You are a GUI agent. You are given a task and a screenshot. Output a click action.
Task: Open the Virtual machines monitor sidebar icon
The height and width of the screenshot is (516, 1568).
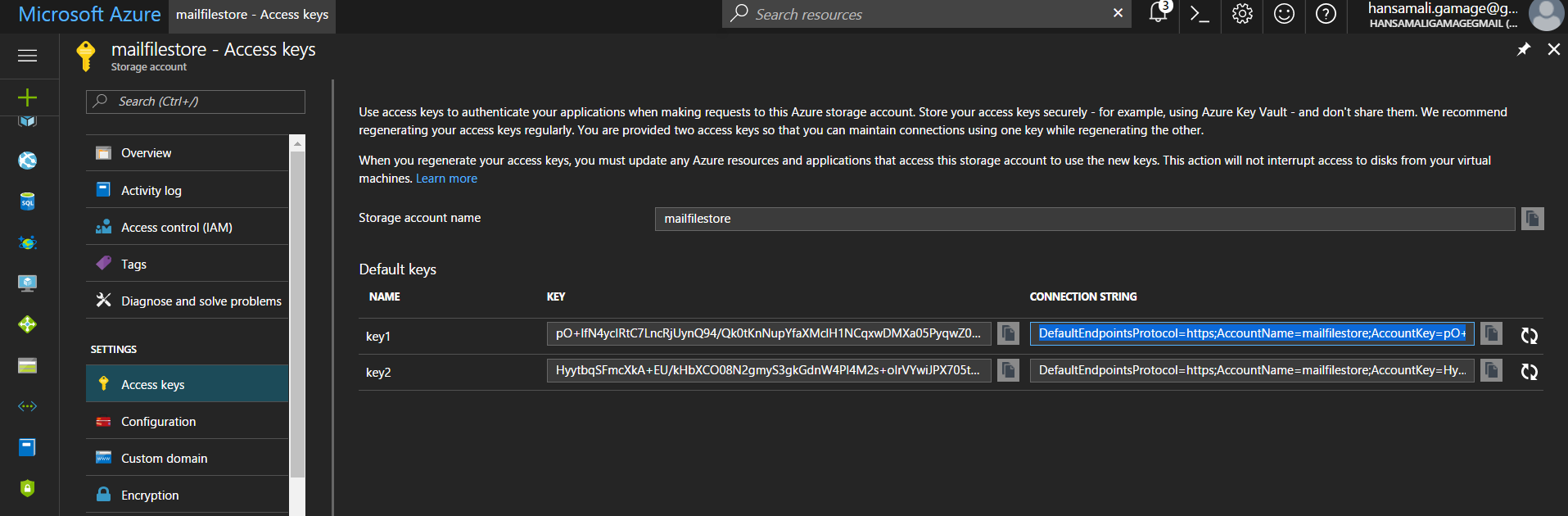(x=27, y=283)
